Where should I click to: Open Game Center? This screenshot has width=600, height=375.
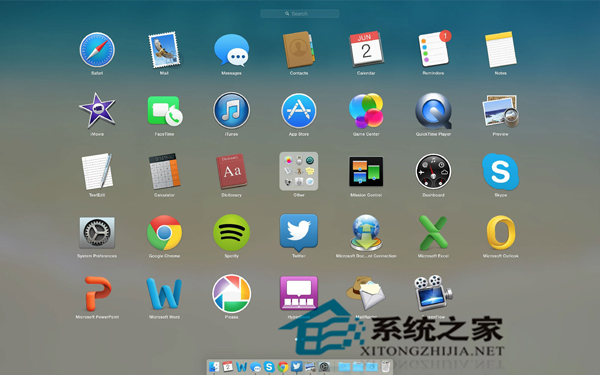point(366,111)
